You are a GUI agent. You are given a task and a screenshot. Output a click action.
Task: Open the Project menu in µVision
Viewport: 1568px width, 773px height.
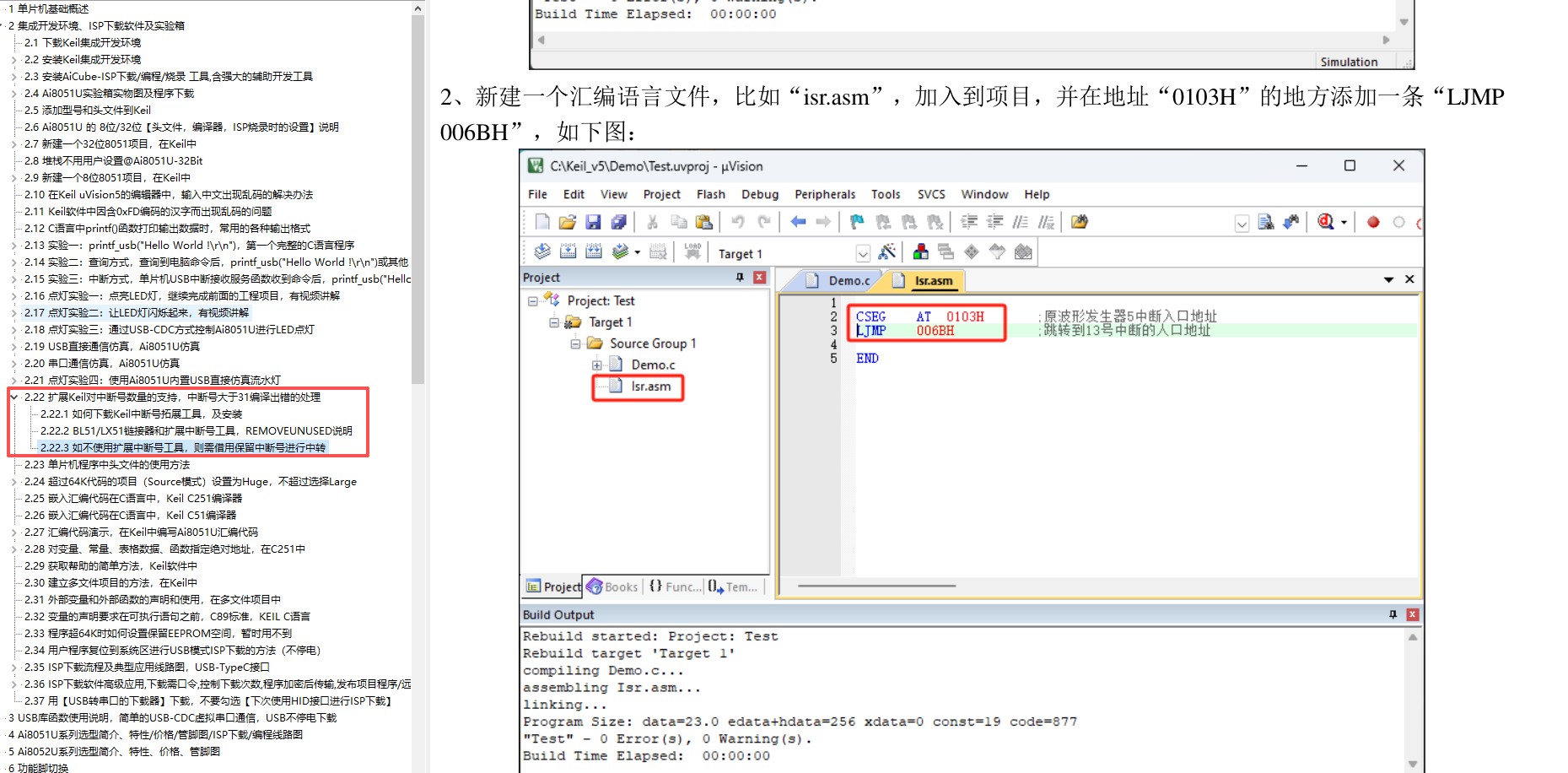(x=661, y=194)
